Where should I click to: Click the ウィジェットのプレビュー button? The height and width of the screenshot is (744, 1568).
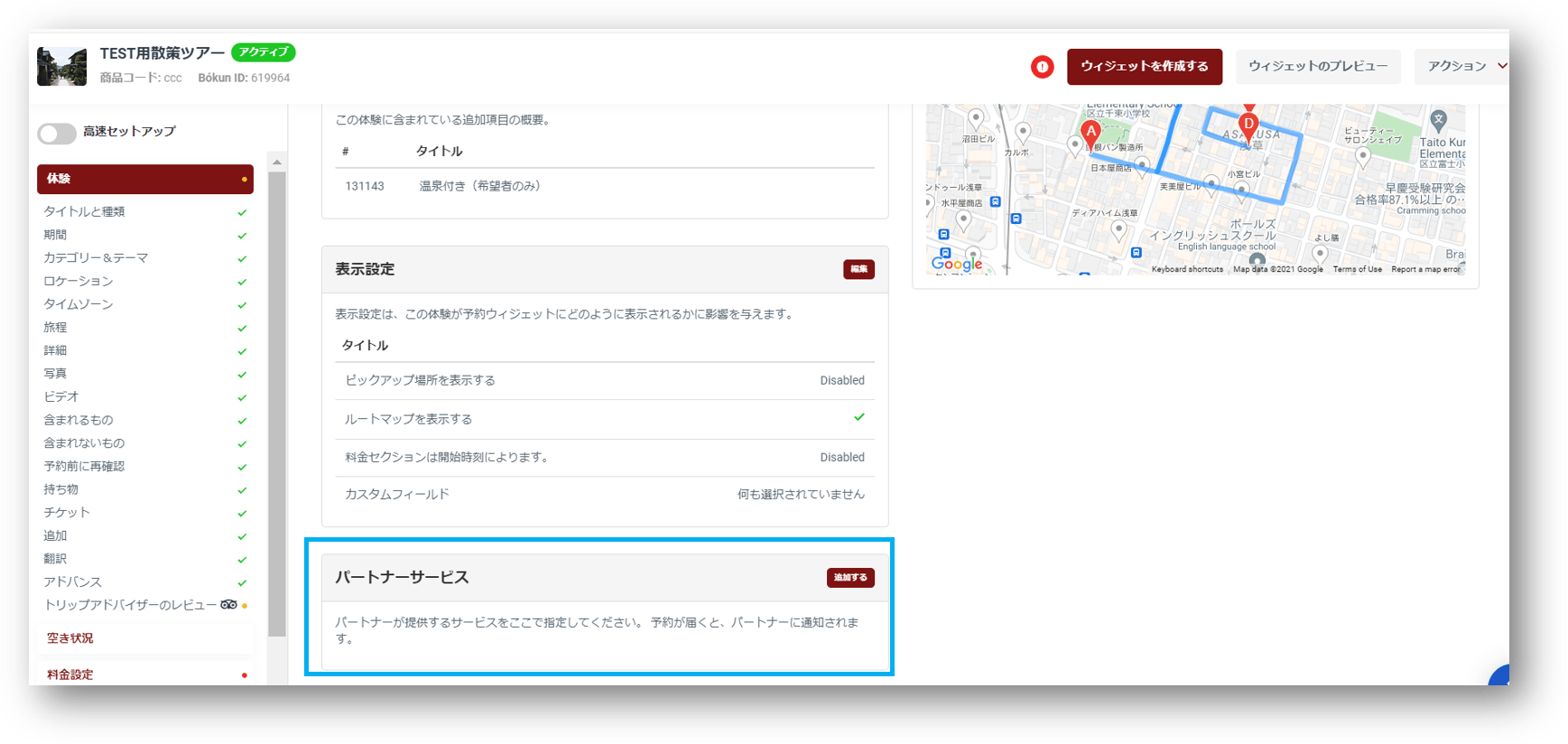(x=1317, y=67)
